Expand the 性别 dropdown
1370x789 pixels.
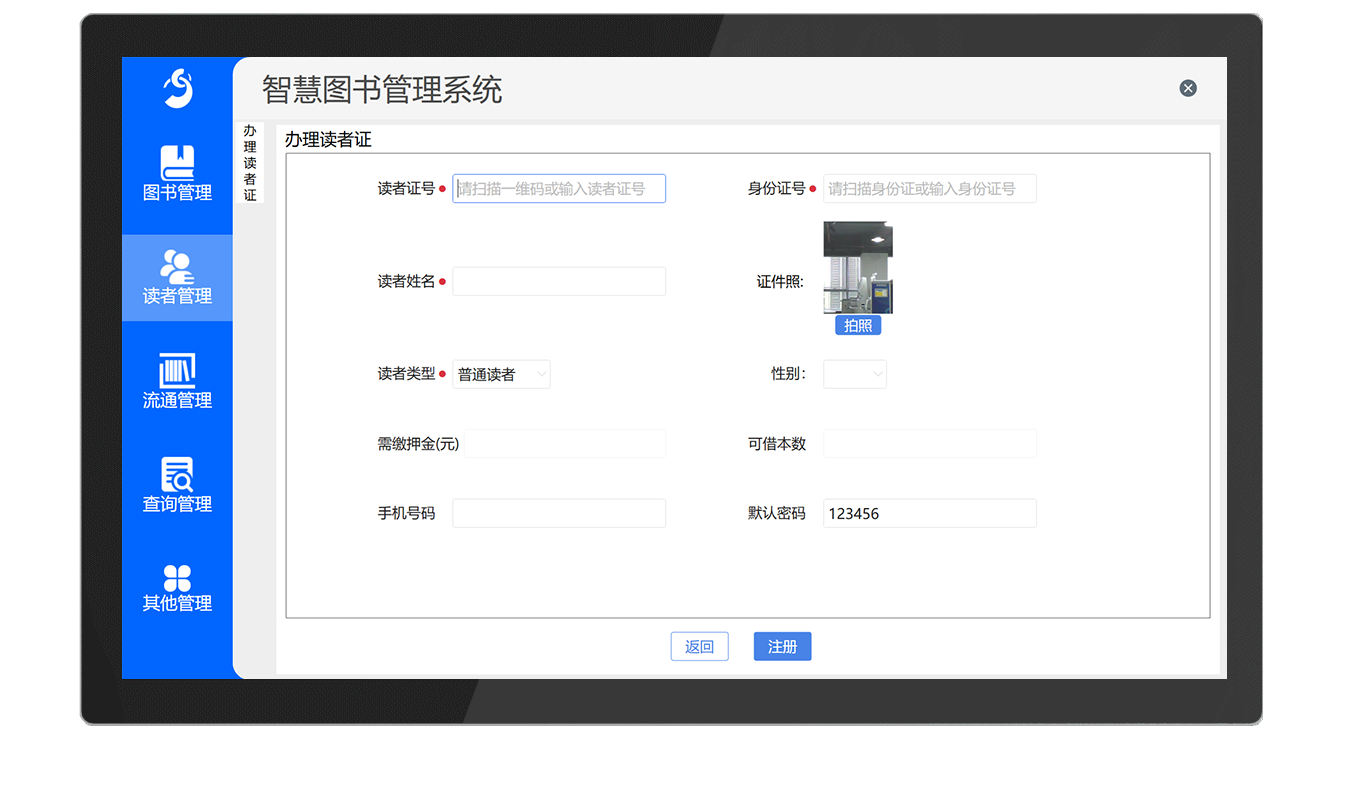pos(854,374)
